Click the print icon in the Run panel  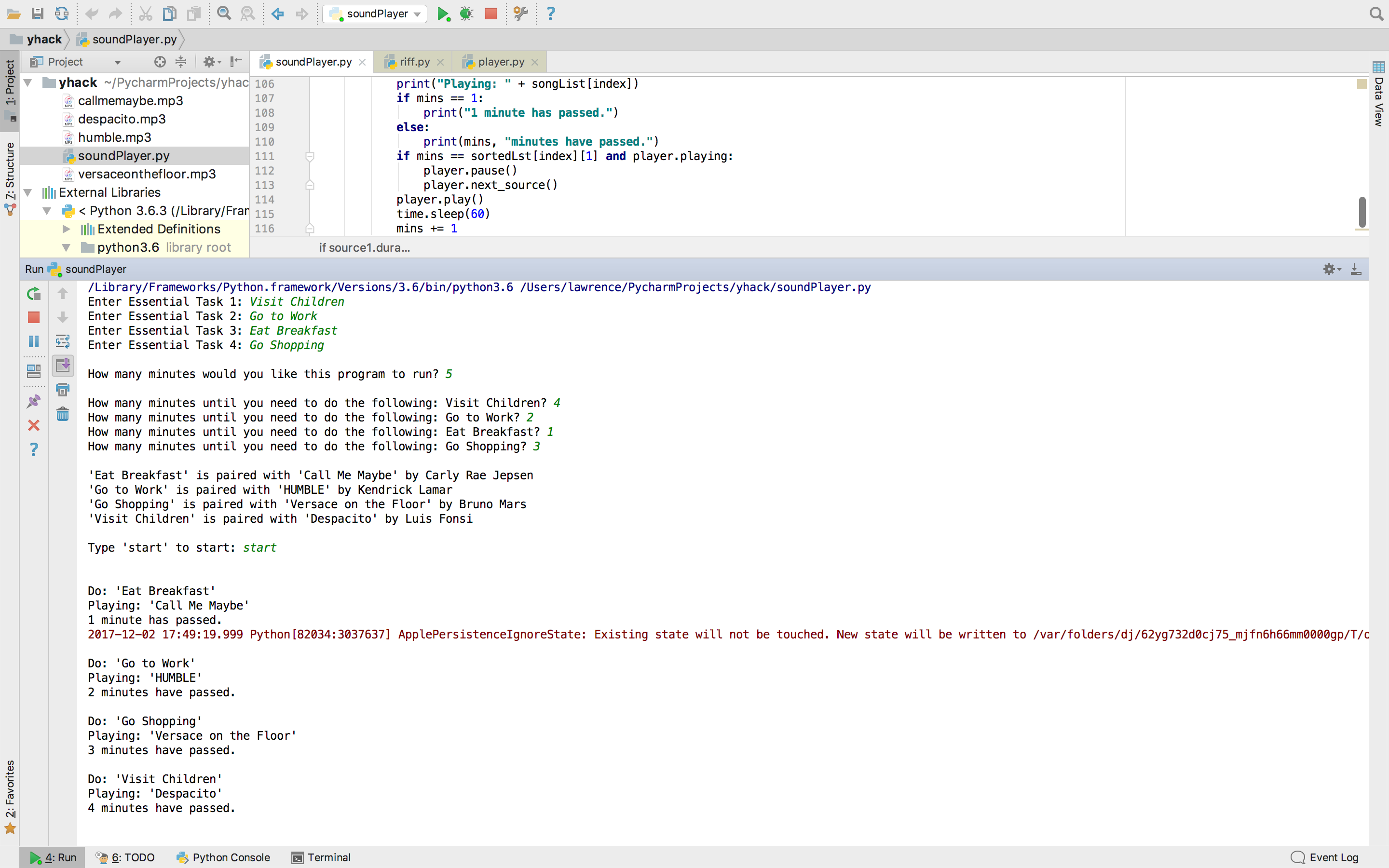[63, 390]
